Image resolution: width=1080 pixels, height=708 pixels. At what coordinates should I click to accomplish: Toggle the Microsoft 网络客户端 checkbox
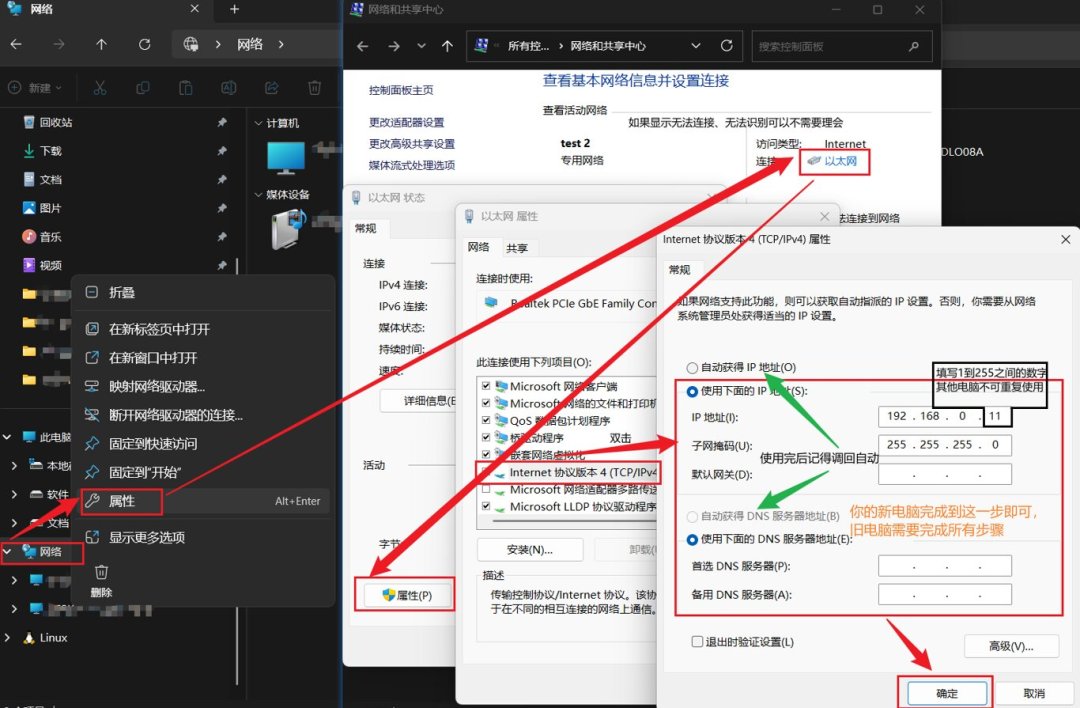tap(486, 386)
